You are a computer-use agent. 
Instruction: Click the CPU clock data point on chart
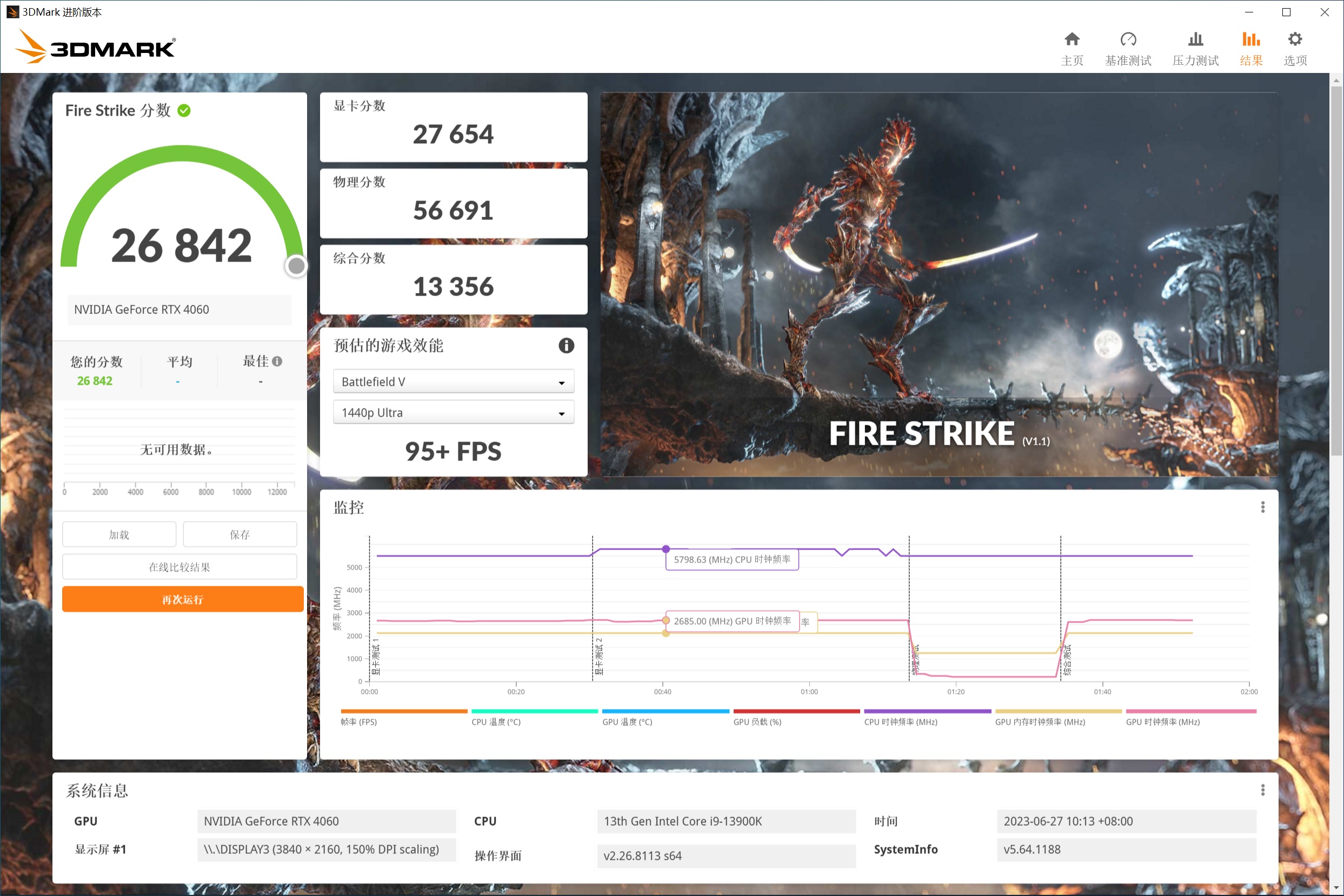[666, 549]
